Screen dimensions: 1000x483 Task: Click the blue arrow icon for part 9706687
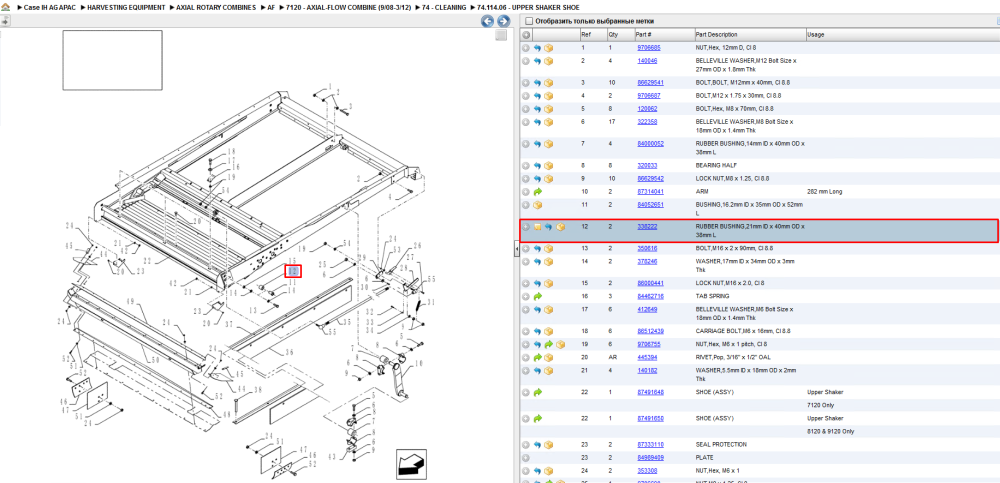click(538, 96)
